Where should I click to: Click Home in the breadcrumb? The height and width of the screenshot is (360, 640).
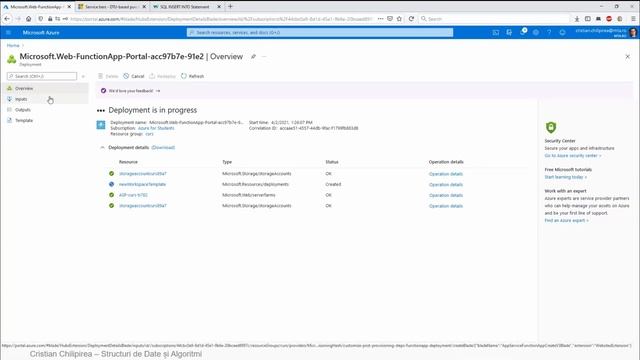13,45
